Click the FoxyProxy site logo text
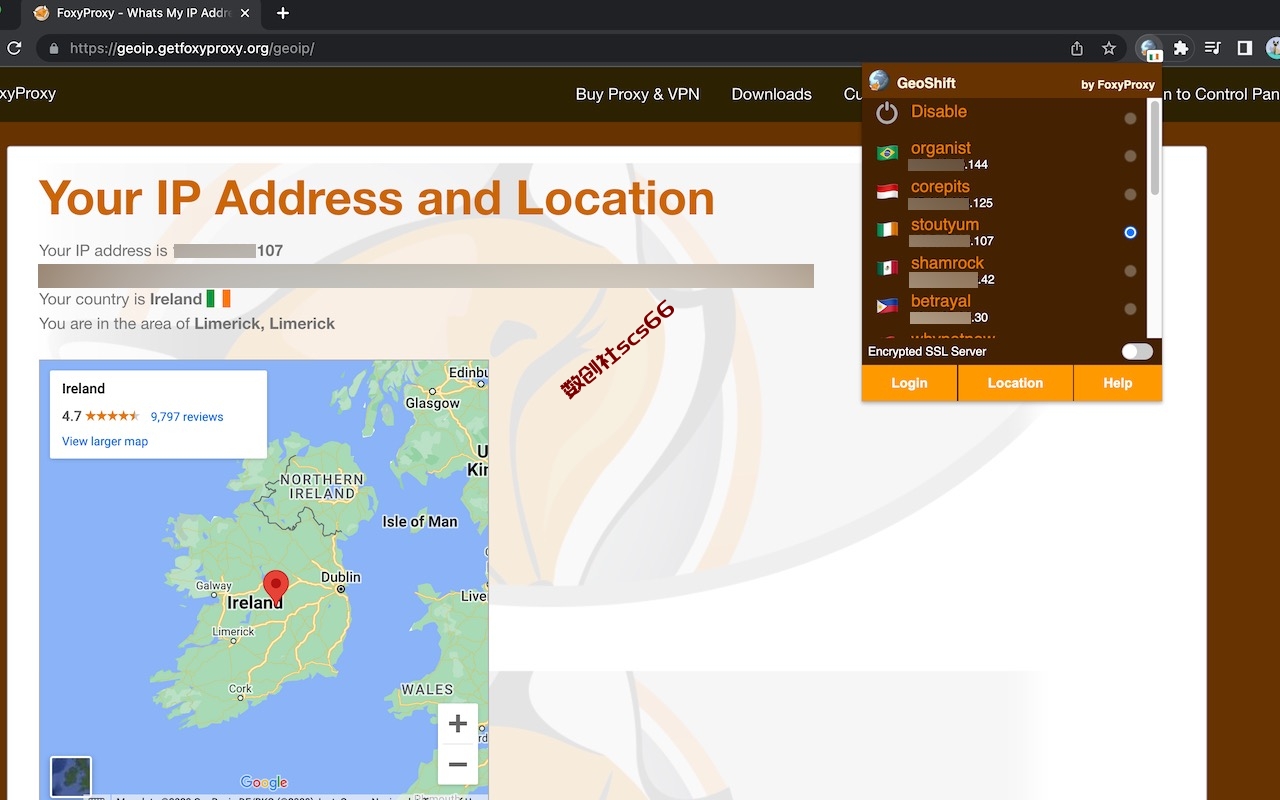This screenshot has width=1280, height=800. [x=28, y=93]
